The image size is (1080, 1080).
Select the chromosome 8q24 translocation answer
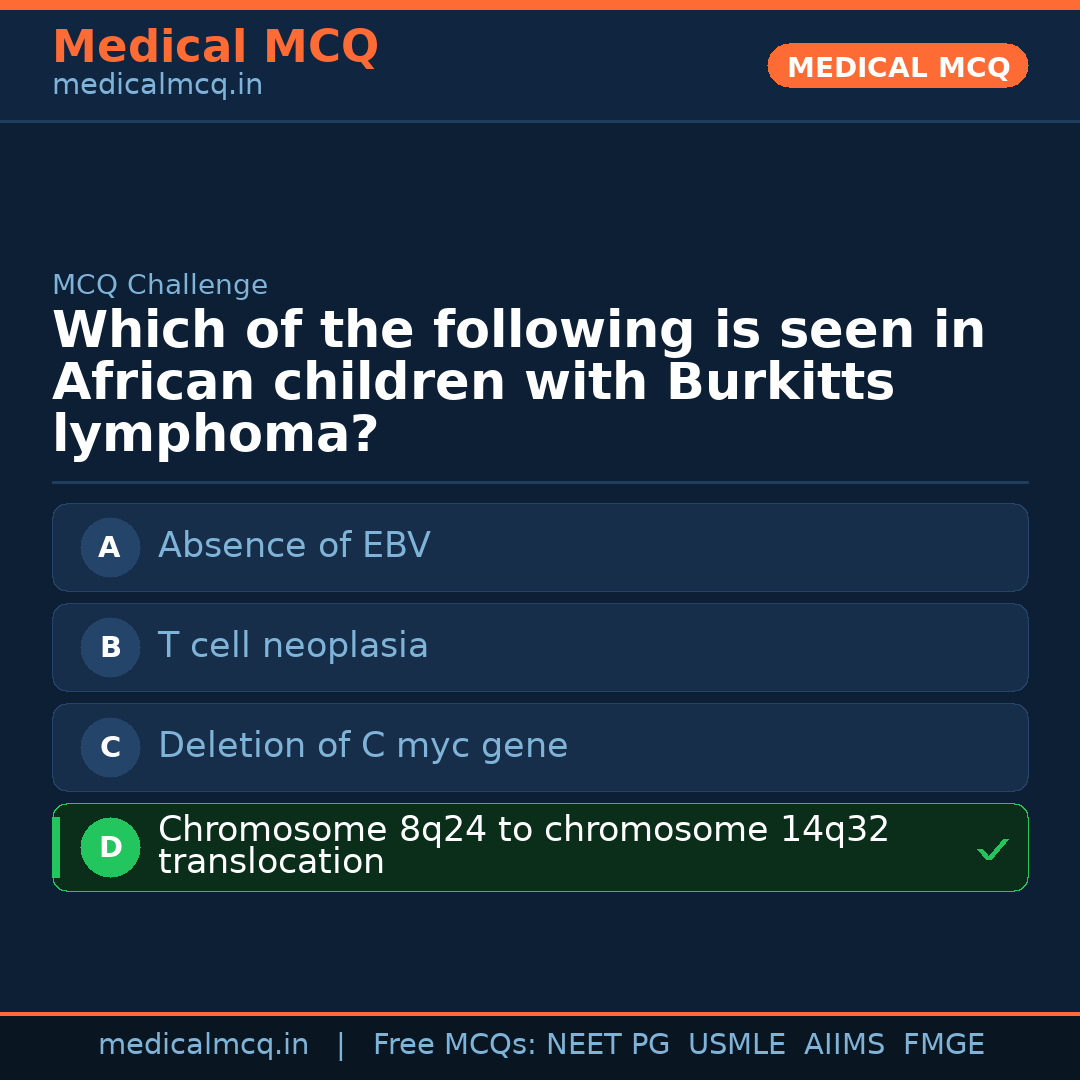pyautogui.click(x=523, y=846)
